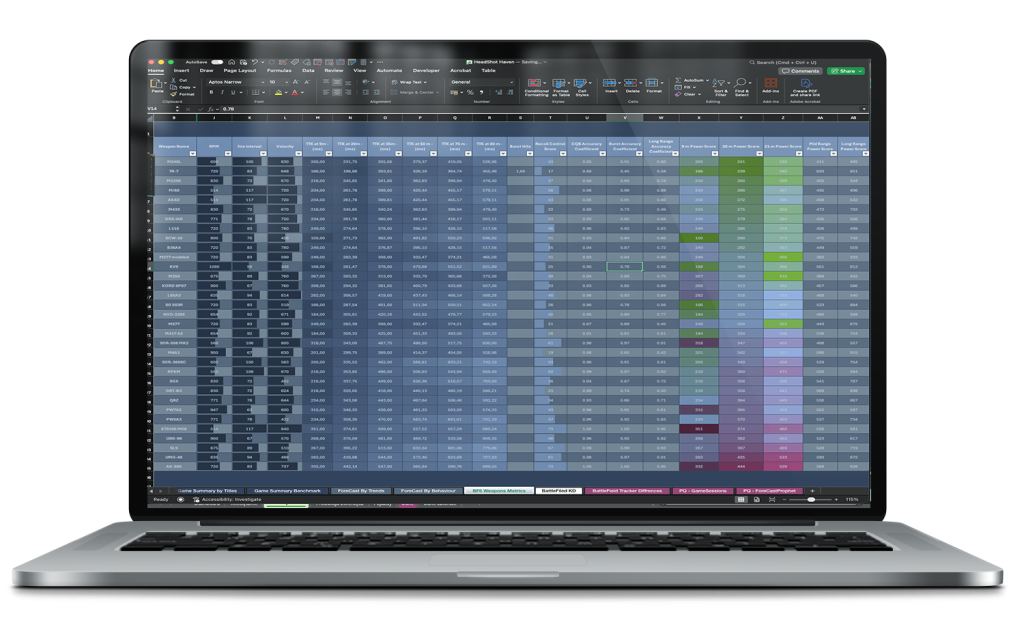
Task: Click the Paste icon
Action: (x=156, y=85)
